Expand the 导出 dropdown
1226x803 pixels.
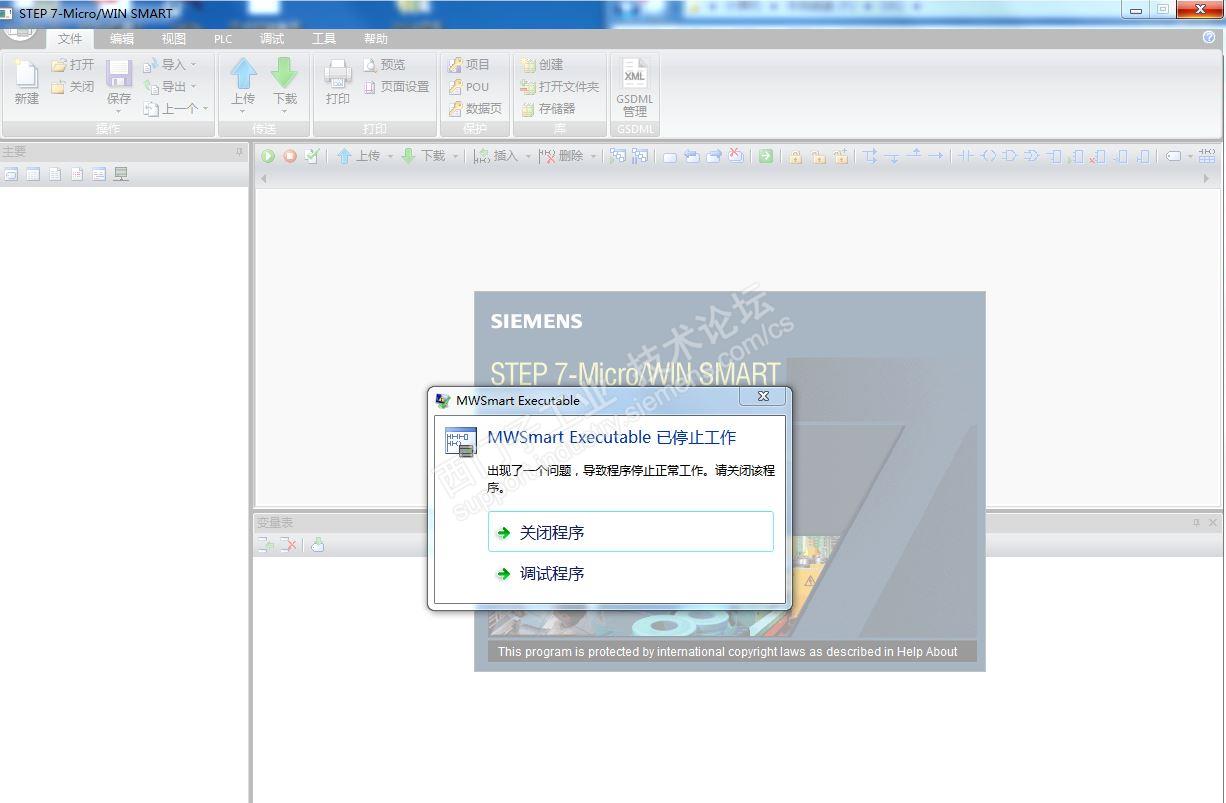tap(194, 87)
